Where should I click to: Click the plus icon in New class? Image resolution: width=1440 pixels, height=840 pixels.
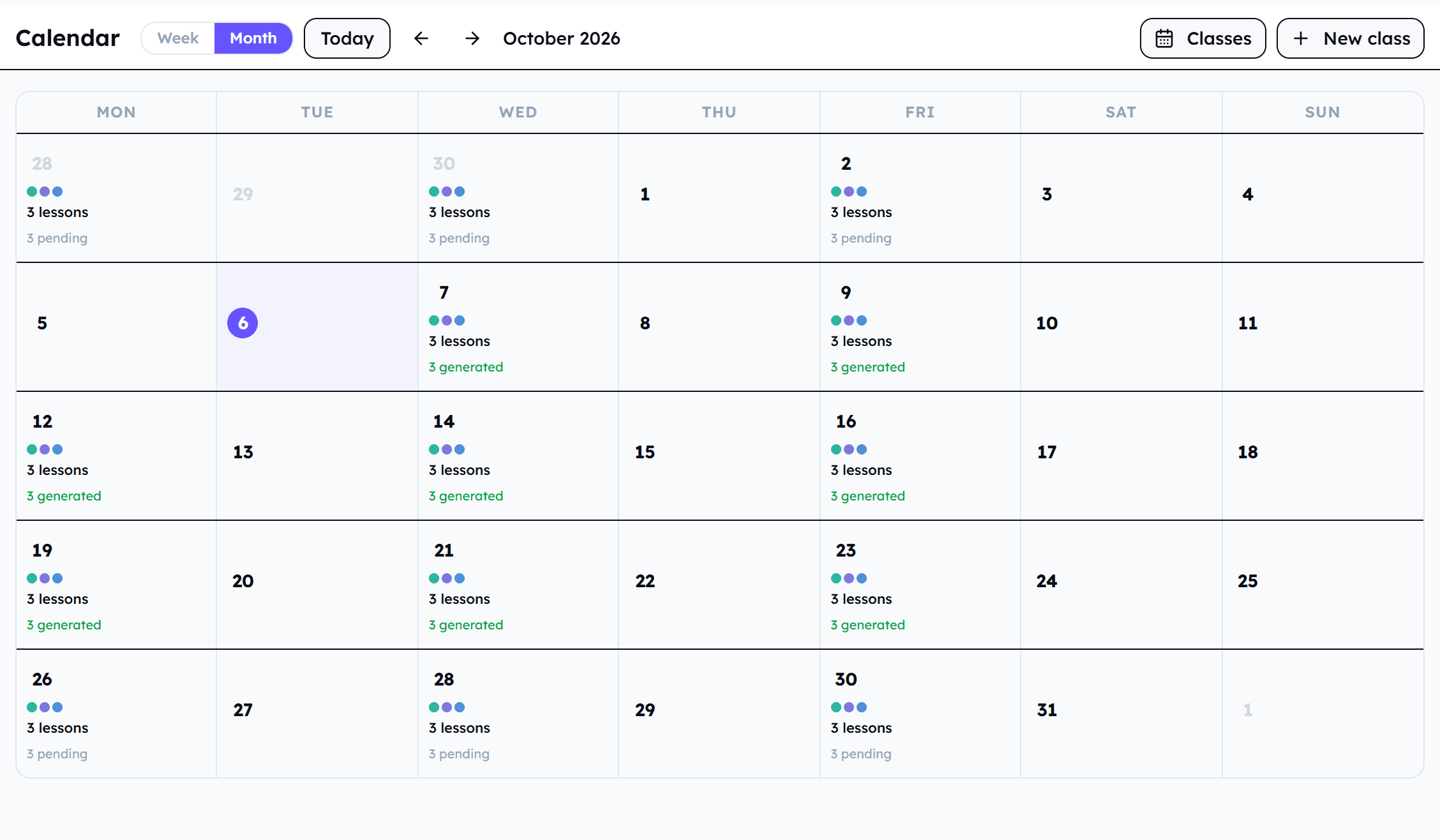point(1301,38)
